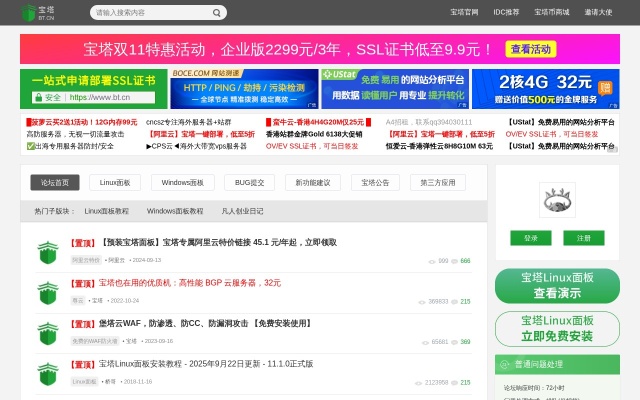Click the avatar of the 堡塔云WAF post
This screenshot has width=640, height=400.
click(48, 332)
